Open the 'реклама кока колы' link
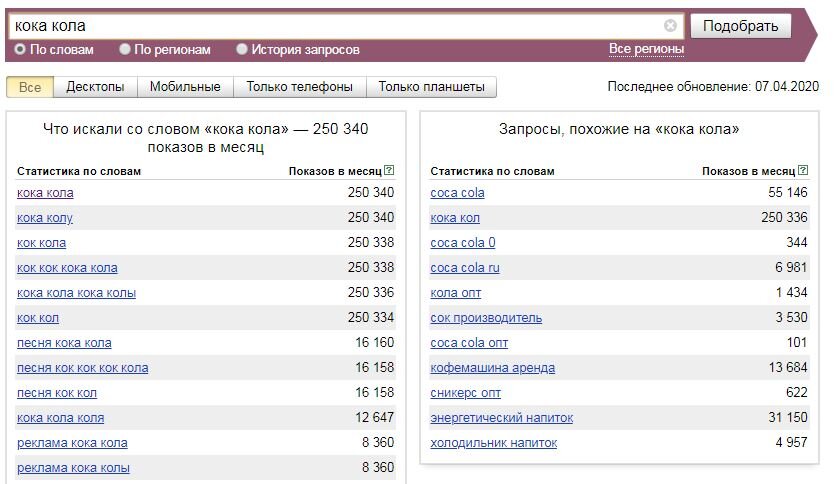The width and height of the screenshot is (839, 484). click(x=73, y=468)
